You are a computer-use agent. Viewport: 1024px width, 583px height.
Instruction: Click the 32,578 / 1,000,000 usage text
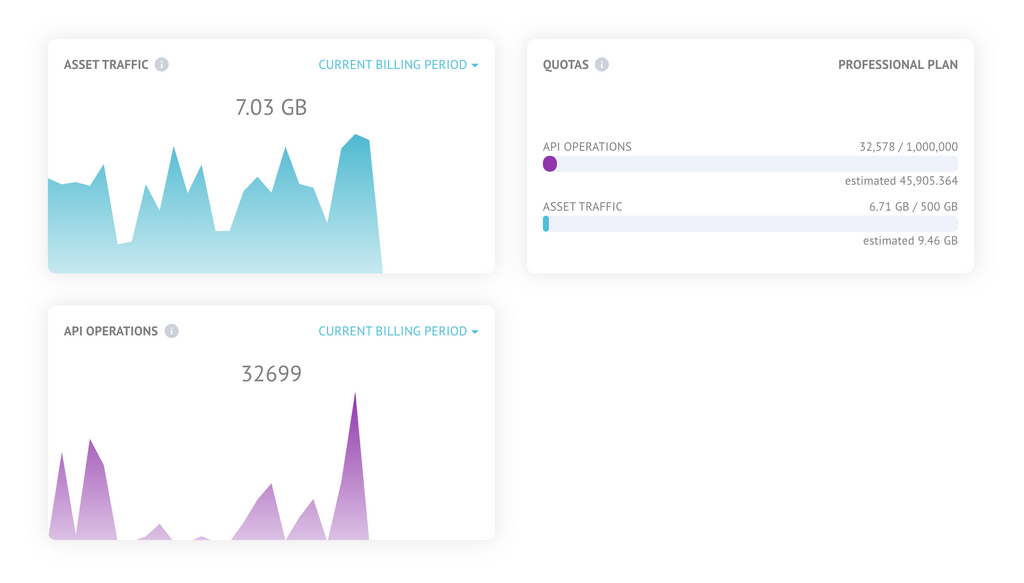tap(908, 147)
